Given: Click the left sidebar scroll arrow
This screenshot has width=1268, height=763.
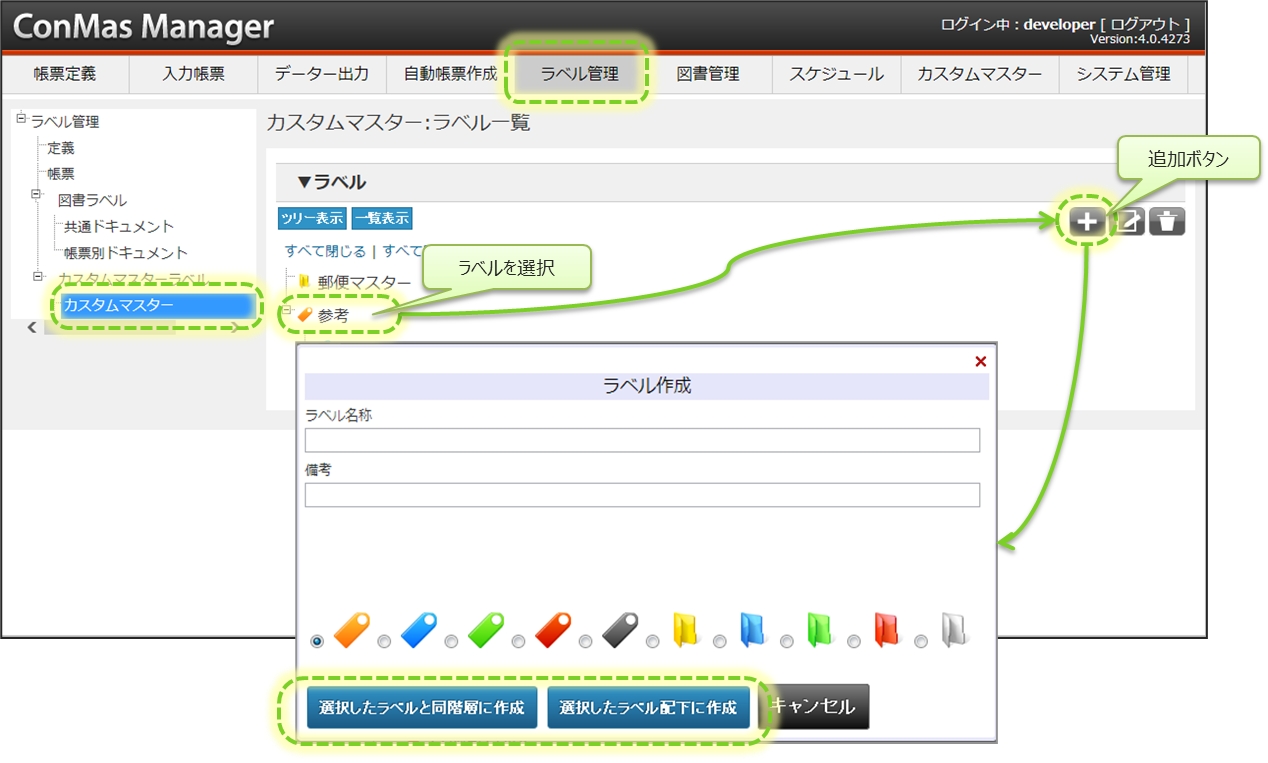Looking at the screenshot, I should click(31, 327).
